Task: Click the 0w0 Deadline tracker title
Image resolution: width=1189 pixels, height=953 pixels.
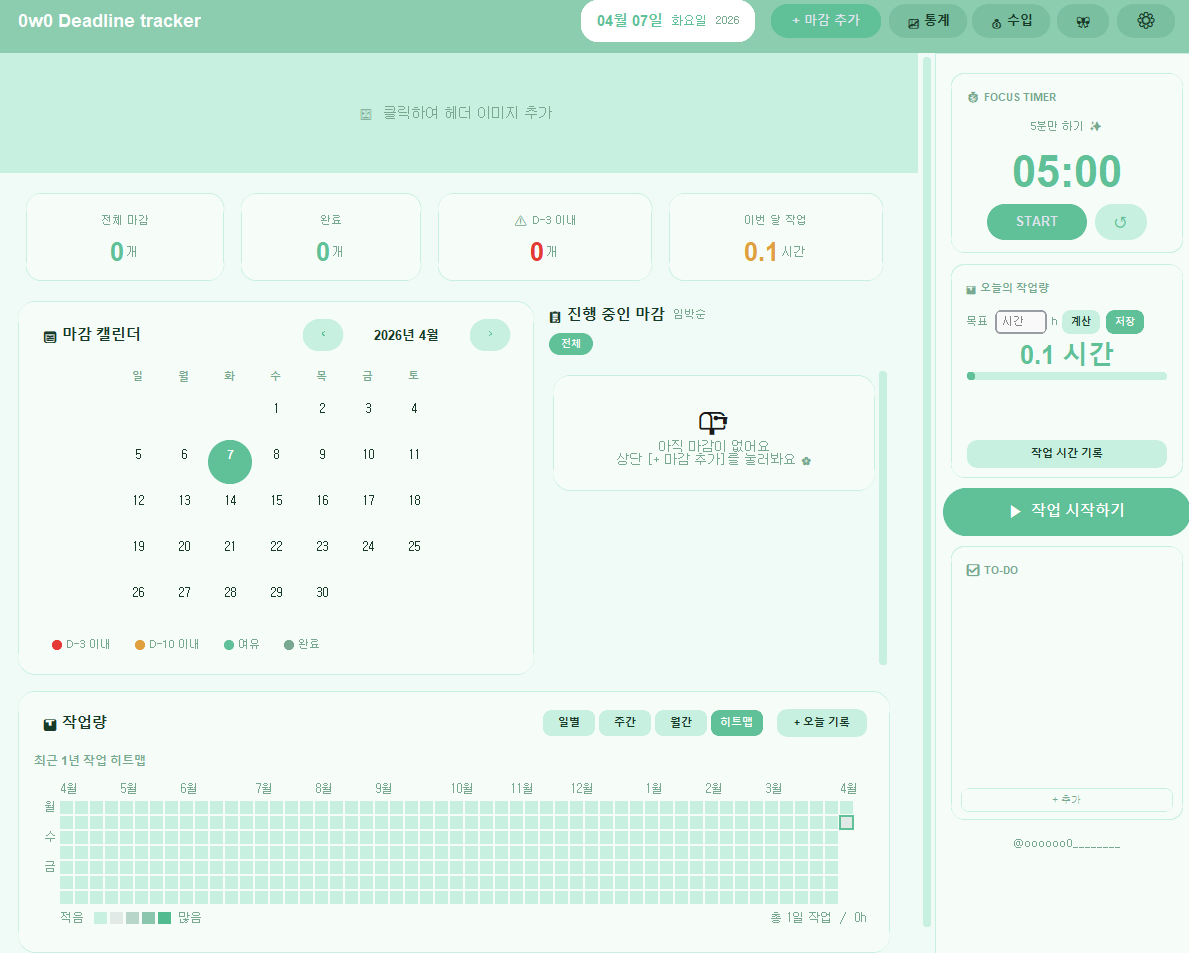Action: click(x=109, y=20)
